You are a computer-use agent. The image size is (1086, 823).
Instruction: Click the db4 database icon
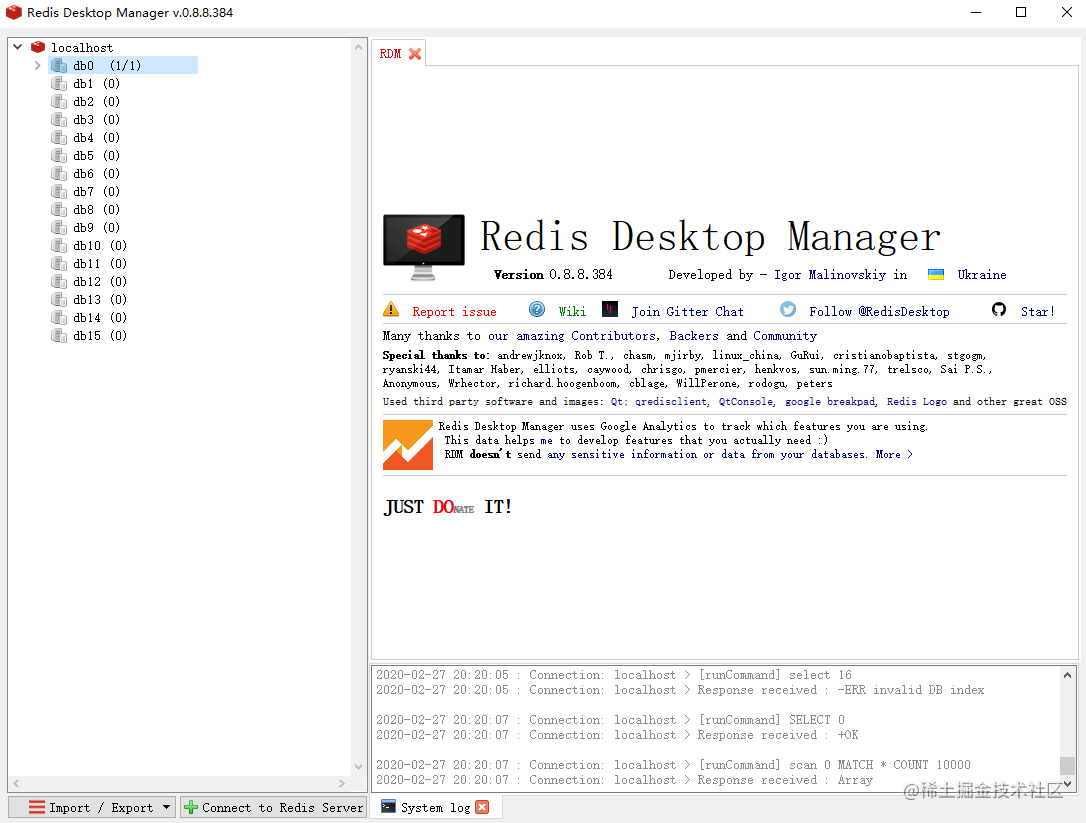pyautogui.click(x=60, y=137)
